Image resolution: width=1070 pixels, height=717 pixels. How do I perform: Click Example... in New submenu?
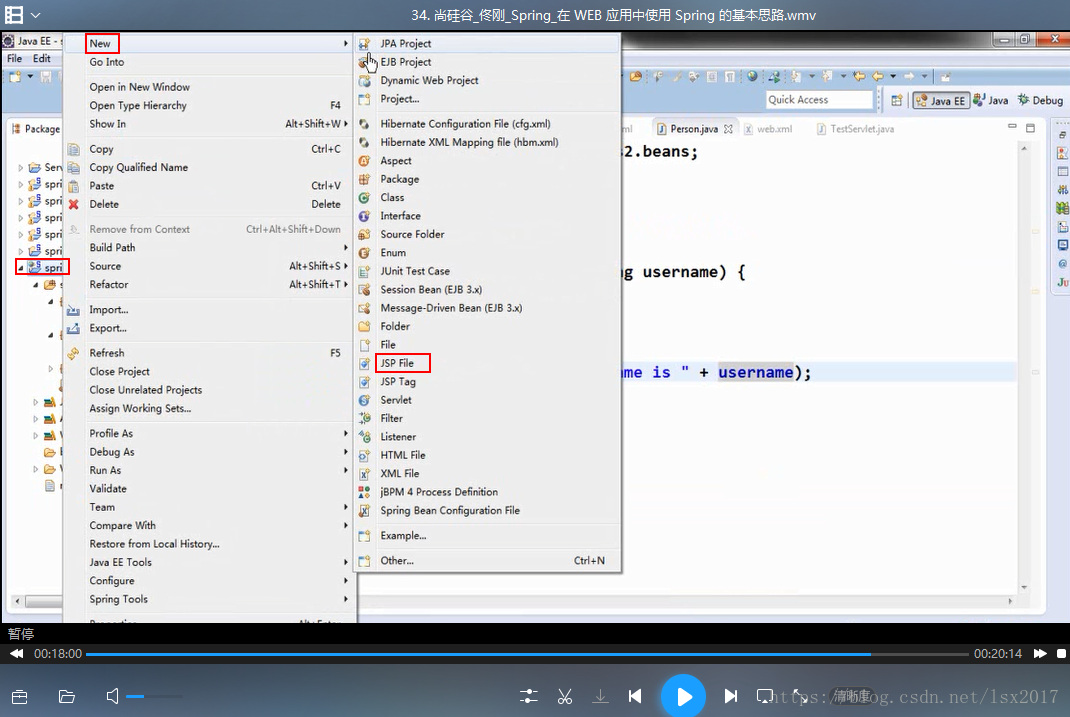(x=403, y=536)
